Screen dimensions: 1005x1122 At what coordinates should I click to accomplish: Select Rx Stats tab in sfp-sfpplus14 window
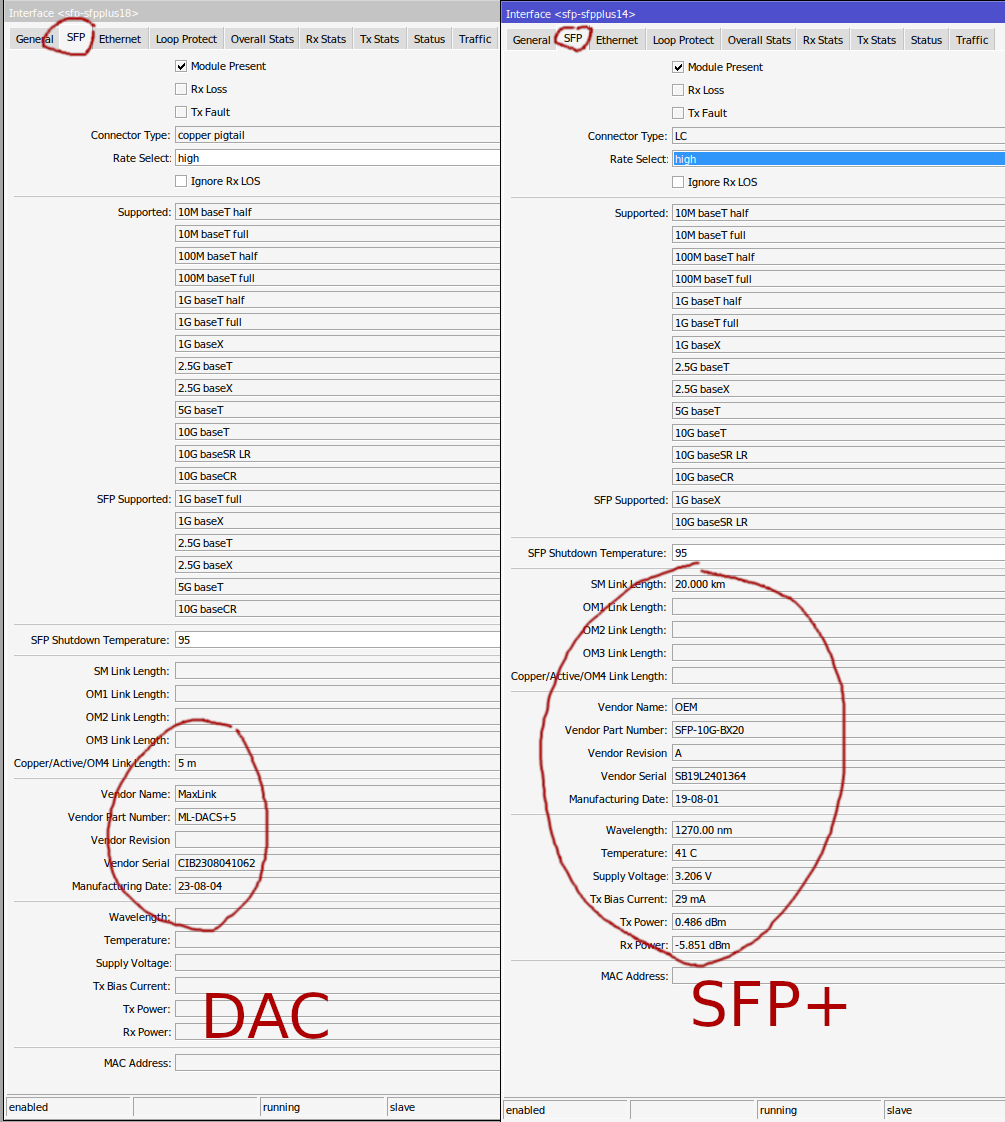pyautogui.click(x=823, y=40)
